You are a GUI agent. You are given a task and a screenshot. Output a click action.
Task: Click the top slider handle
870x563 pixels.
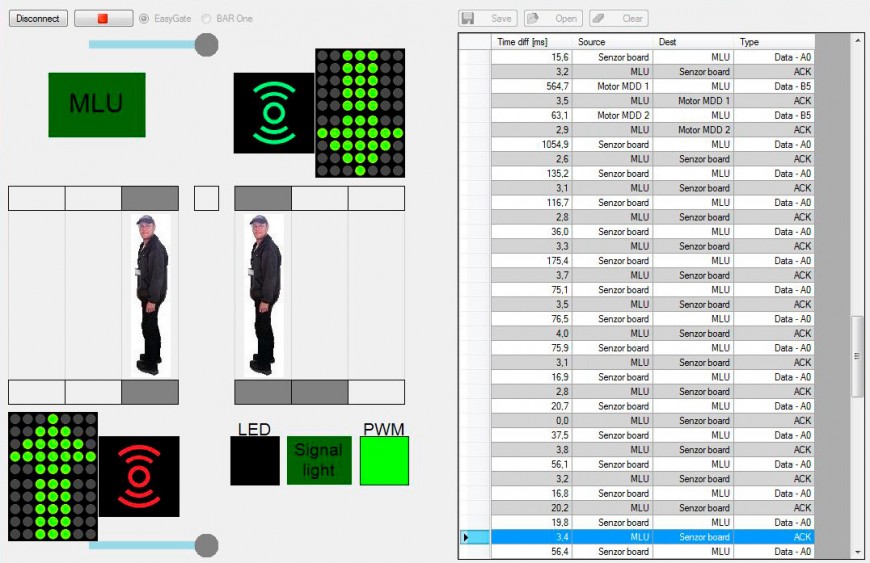(206, 44)
